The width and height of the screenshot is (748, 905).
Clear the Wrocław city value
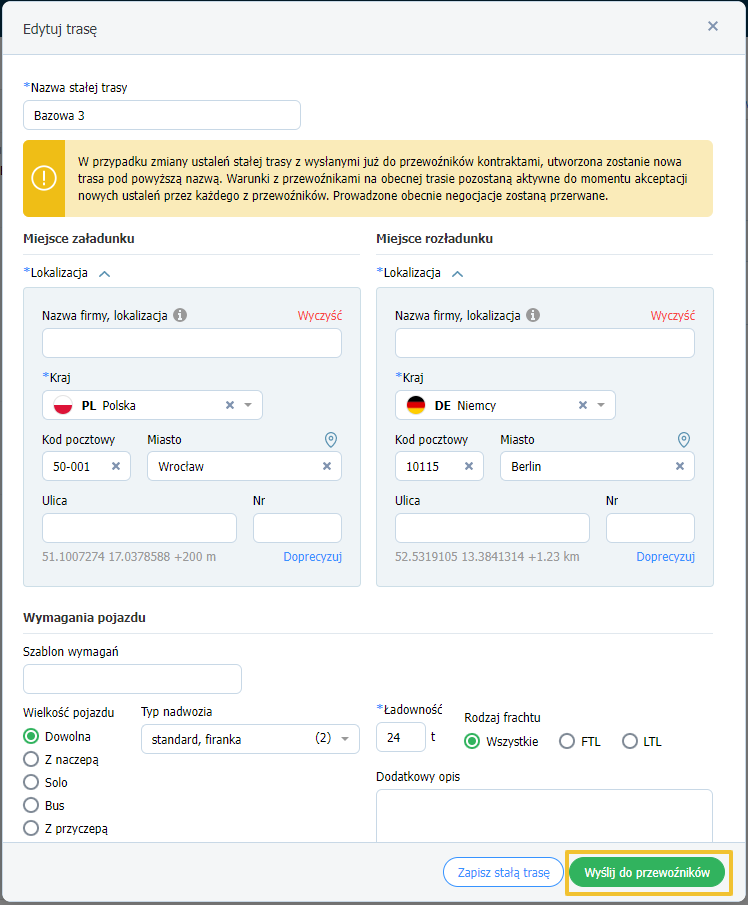coord(327,466)
